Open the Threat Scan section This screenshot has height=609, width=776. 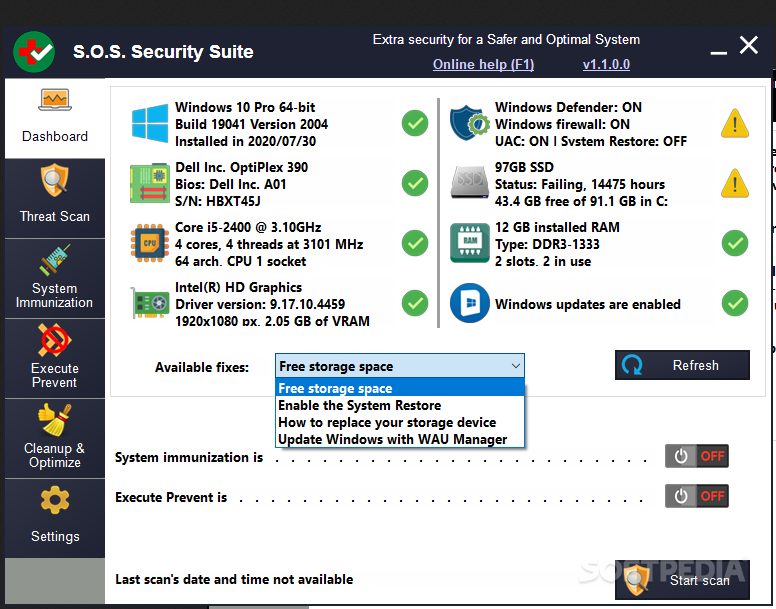(x=55, y=198)
